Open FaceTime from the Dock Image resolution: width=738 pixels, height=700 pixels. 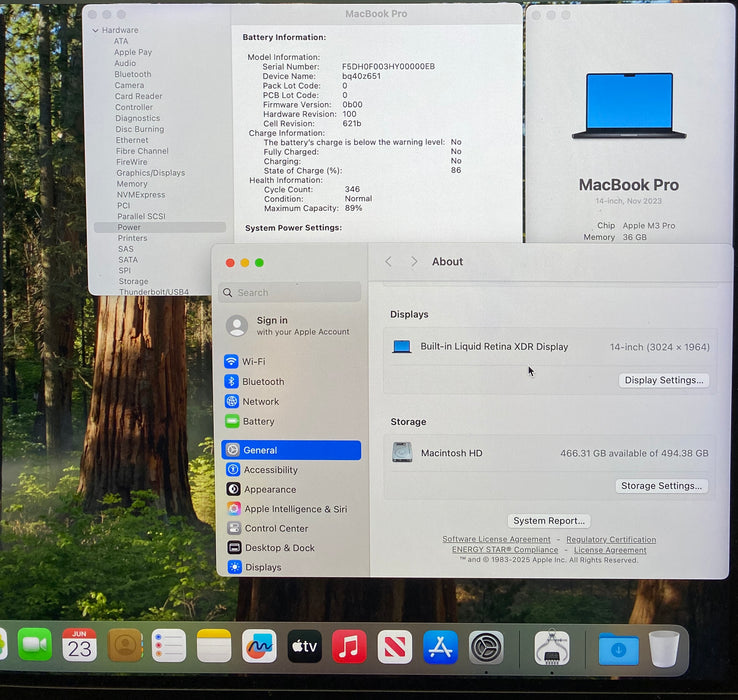click(x=34, y=644)
